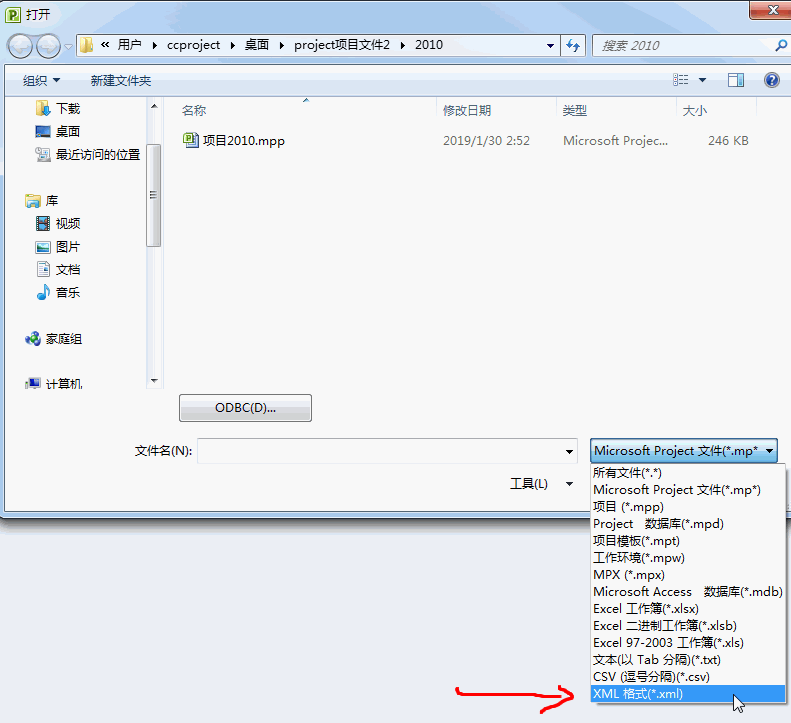Select 下载 in navigation pane
Image resolution: width=791 pixels, height=723 pixels.
[x=58, y=108]
